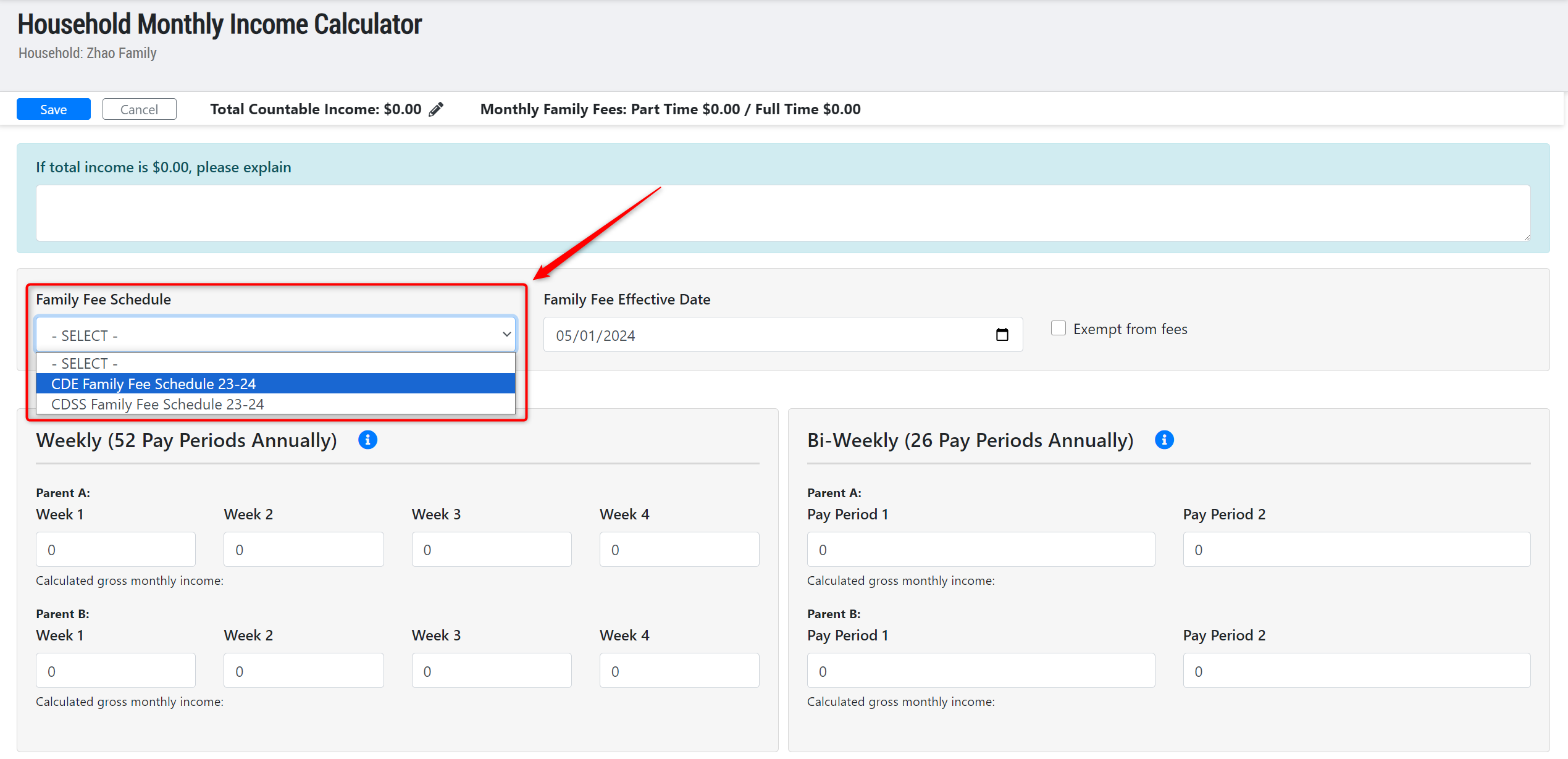Click Parent A Week 4 weekly input
Screen dimensions: 1568x759
pos(679,550)
